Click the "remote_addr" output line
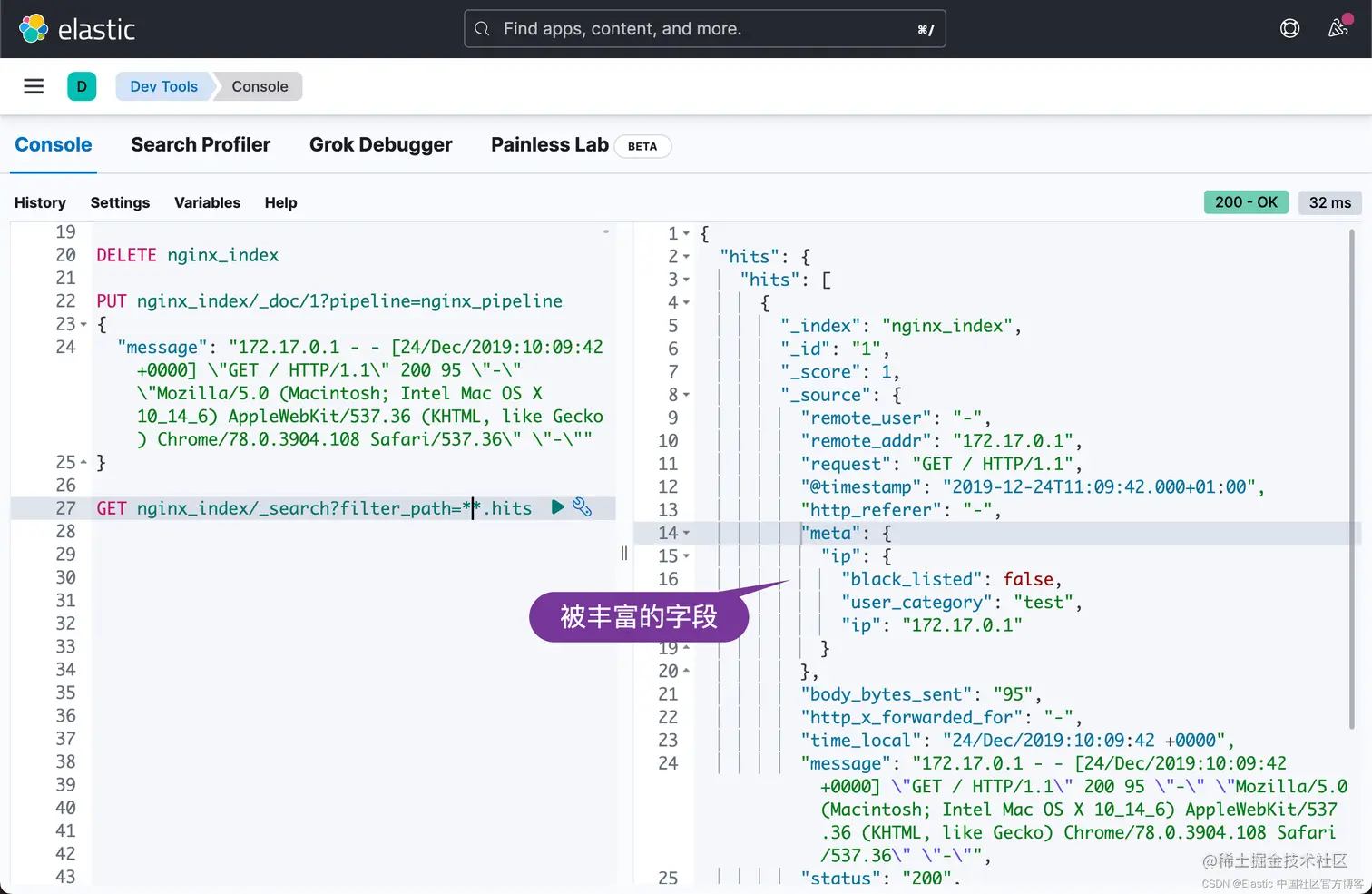Viewport: 1372px width, 894px height. click(942, 441)
